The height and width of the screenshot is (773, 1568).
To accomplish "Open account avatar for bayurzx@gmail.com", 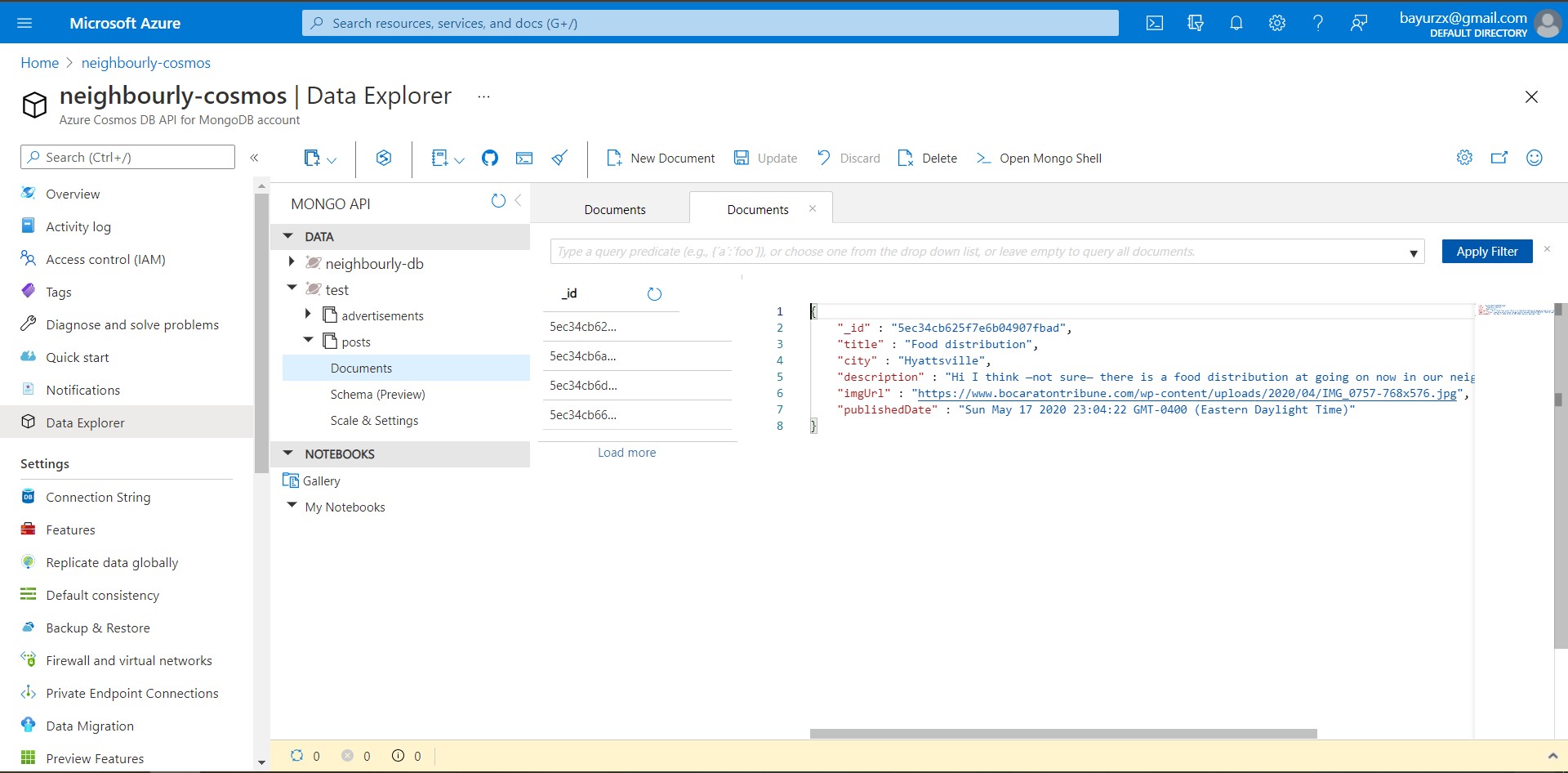I will (x=1548, y=23).
